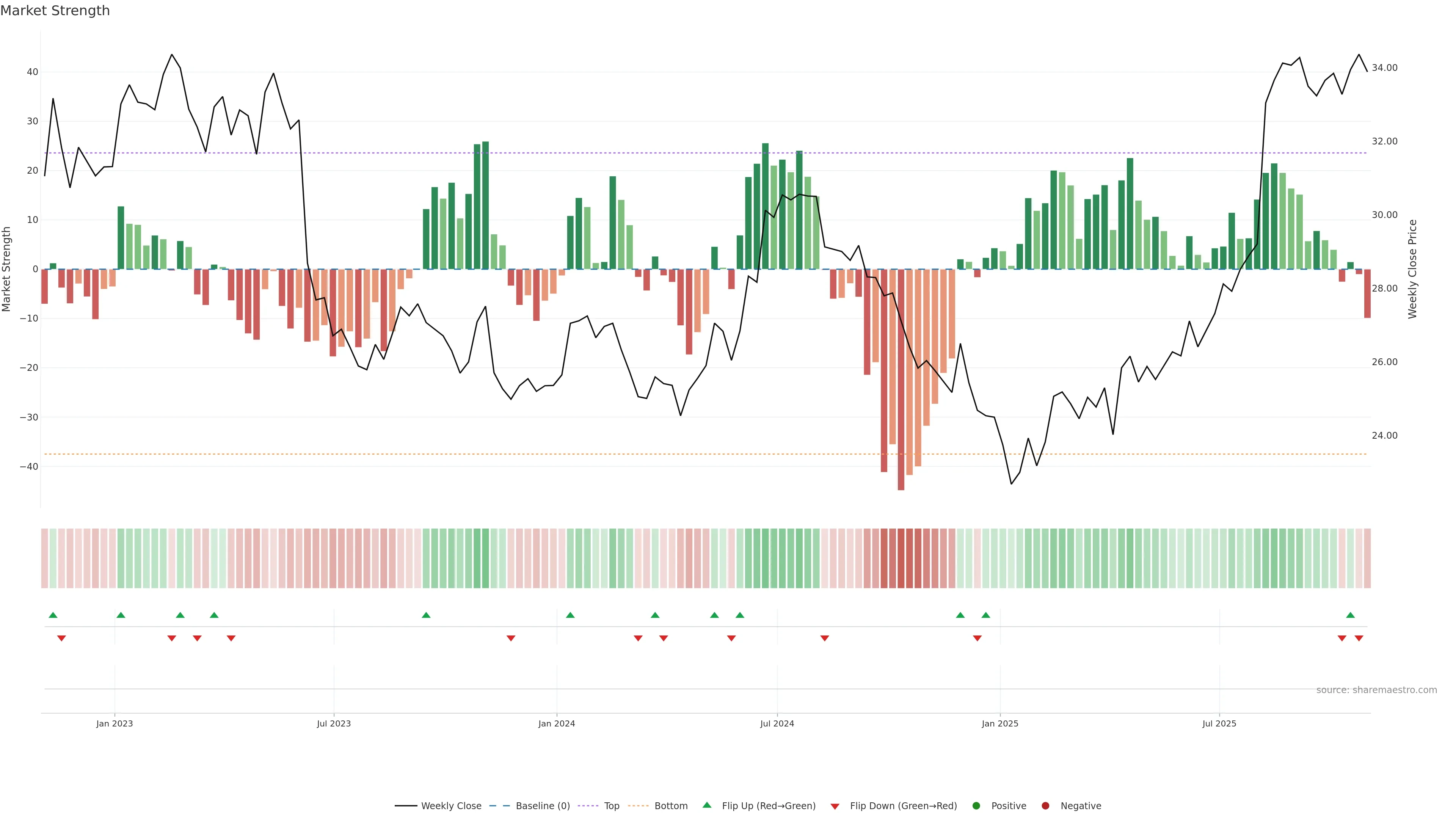Click the leftmost green flip-up triangle marker

coord(53,615)
